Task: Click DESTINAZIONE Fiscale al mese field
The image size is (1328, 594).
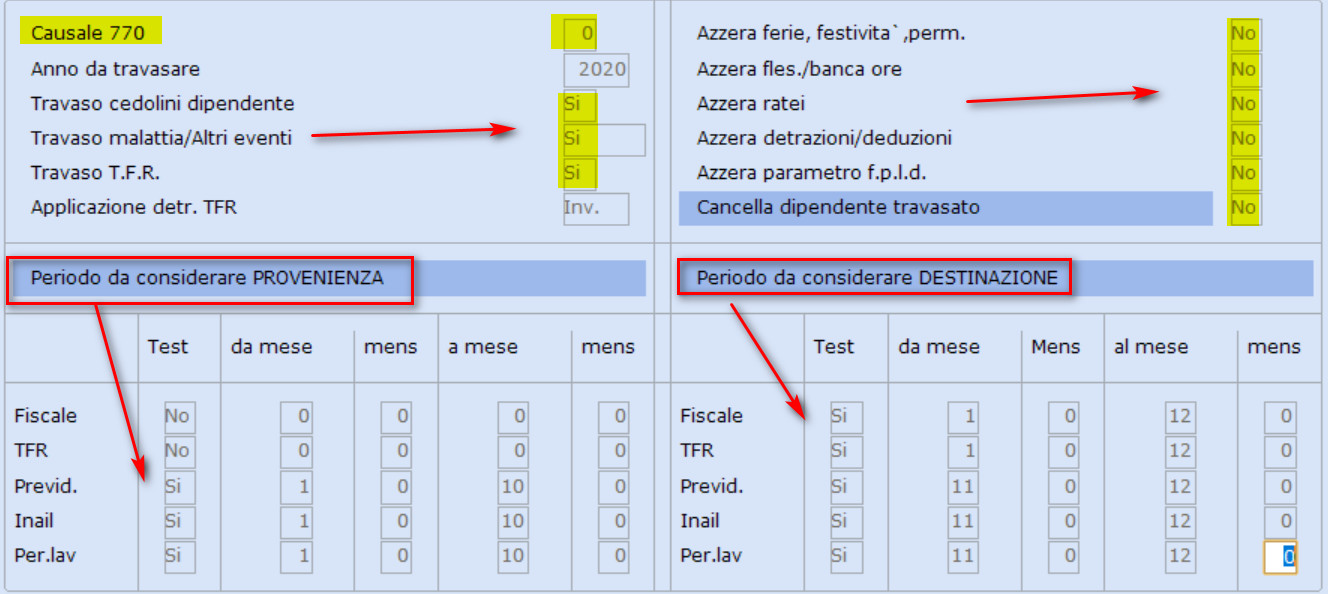Action: tap(1180, 417)
